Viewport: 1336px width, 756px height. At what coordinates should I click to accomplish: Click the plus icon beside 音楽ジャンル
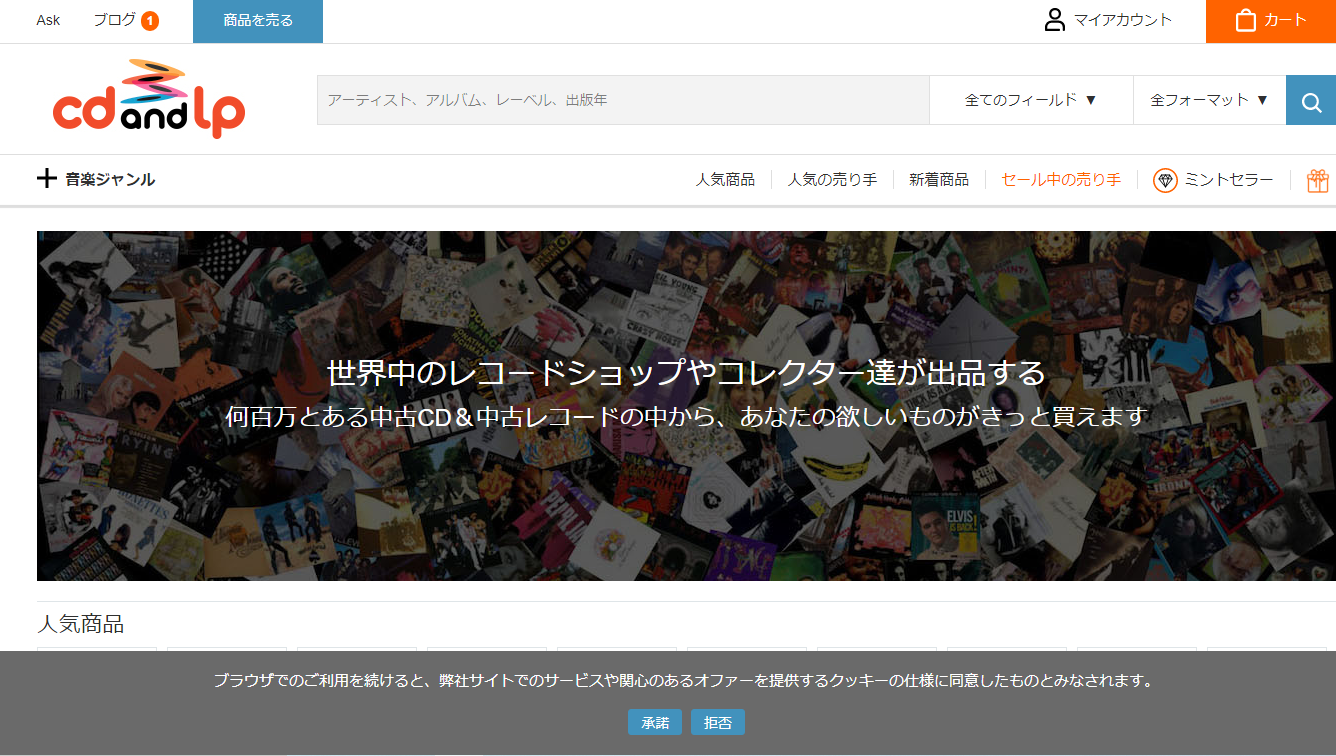[x=46, y=179]
